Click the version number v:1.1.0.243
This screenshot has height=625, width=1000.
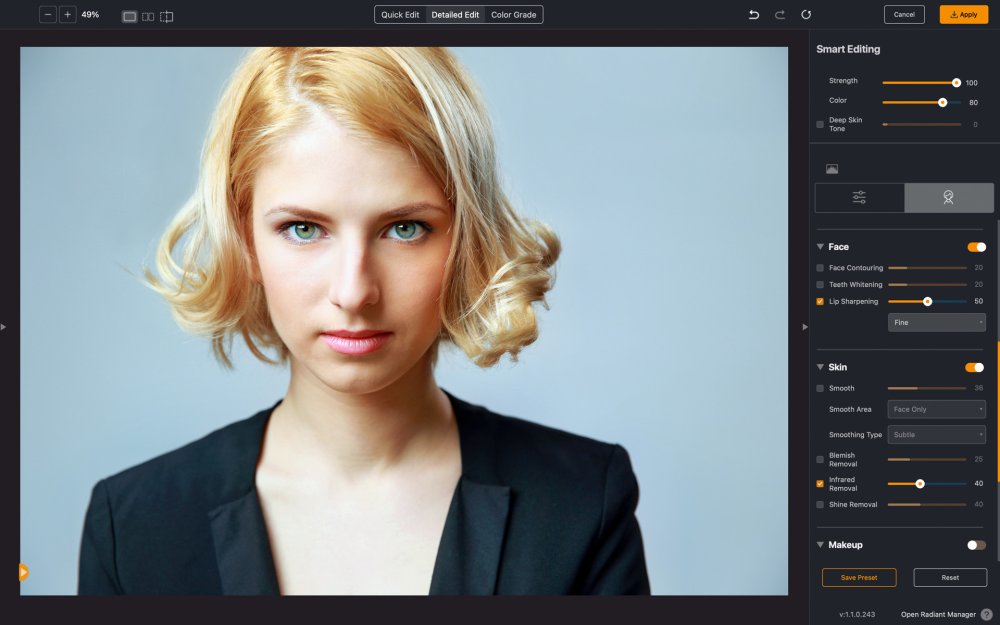(x=857, y=614)
